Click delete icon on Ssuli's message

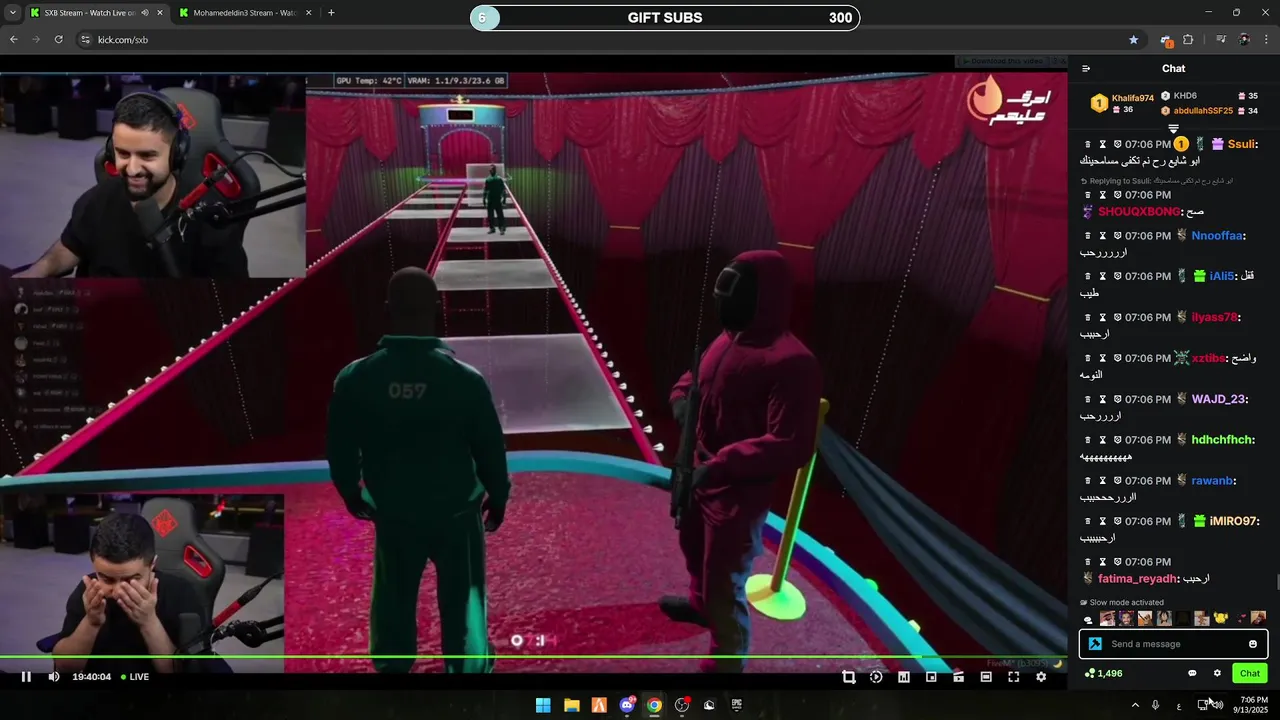tap(1088, 145)
